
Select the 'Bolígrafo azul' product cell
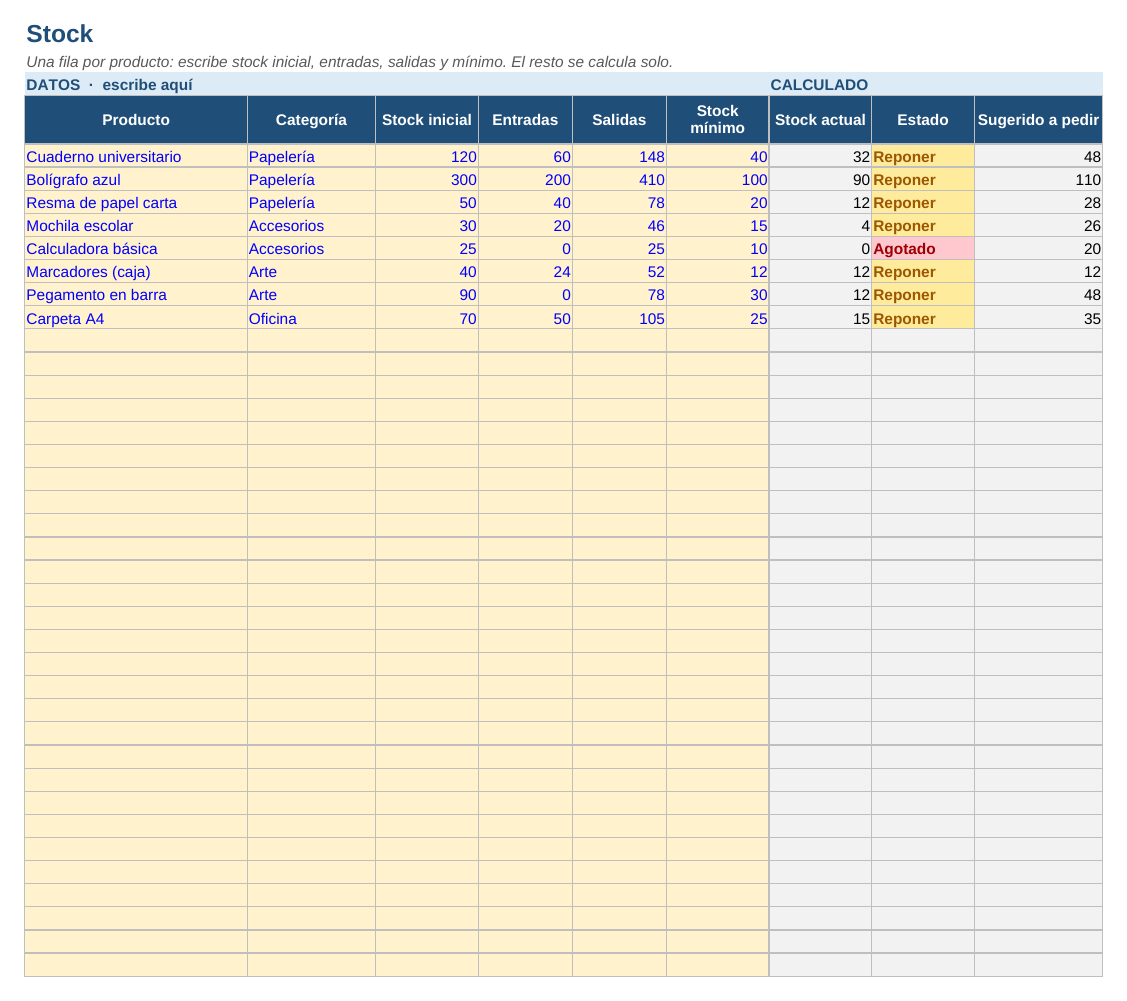pos(136,180)
